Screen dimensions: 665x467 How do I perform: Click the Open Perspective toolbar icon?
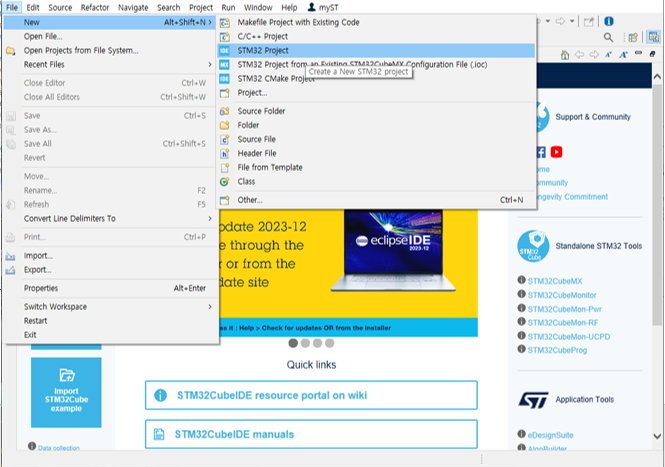click(633, 38)
